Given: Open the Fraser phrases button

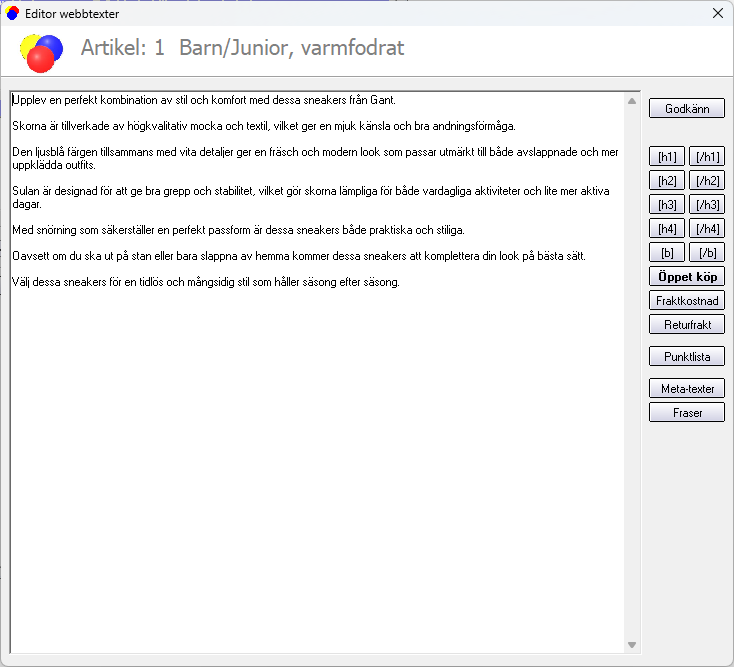Looking at the screenshot, I should (687, 413).
